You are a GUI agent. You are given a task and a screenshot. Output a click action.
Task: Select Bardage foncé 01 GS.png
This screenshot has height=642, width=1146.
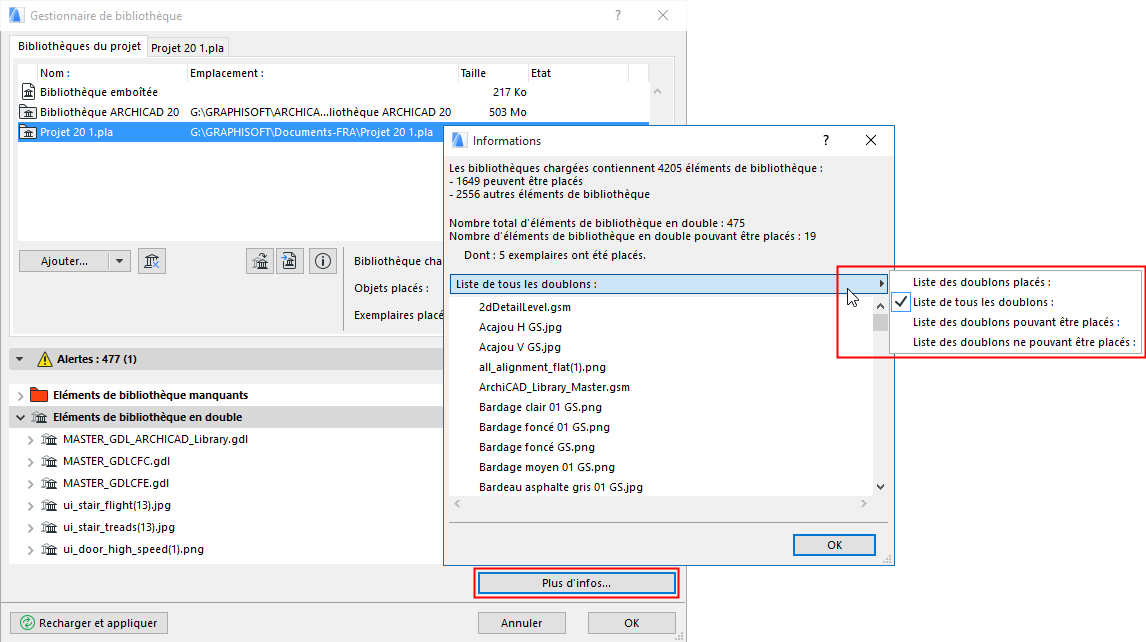tap(544, 427)
